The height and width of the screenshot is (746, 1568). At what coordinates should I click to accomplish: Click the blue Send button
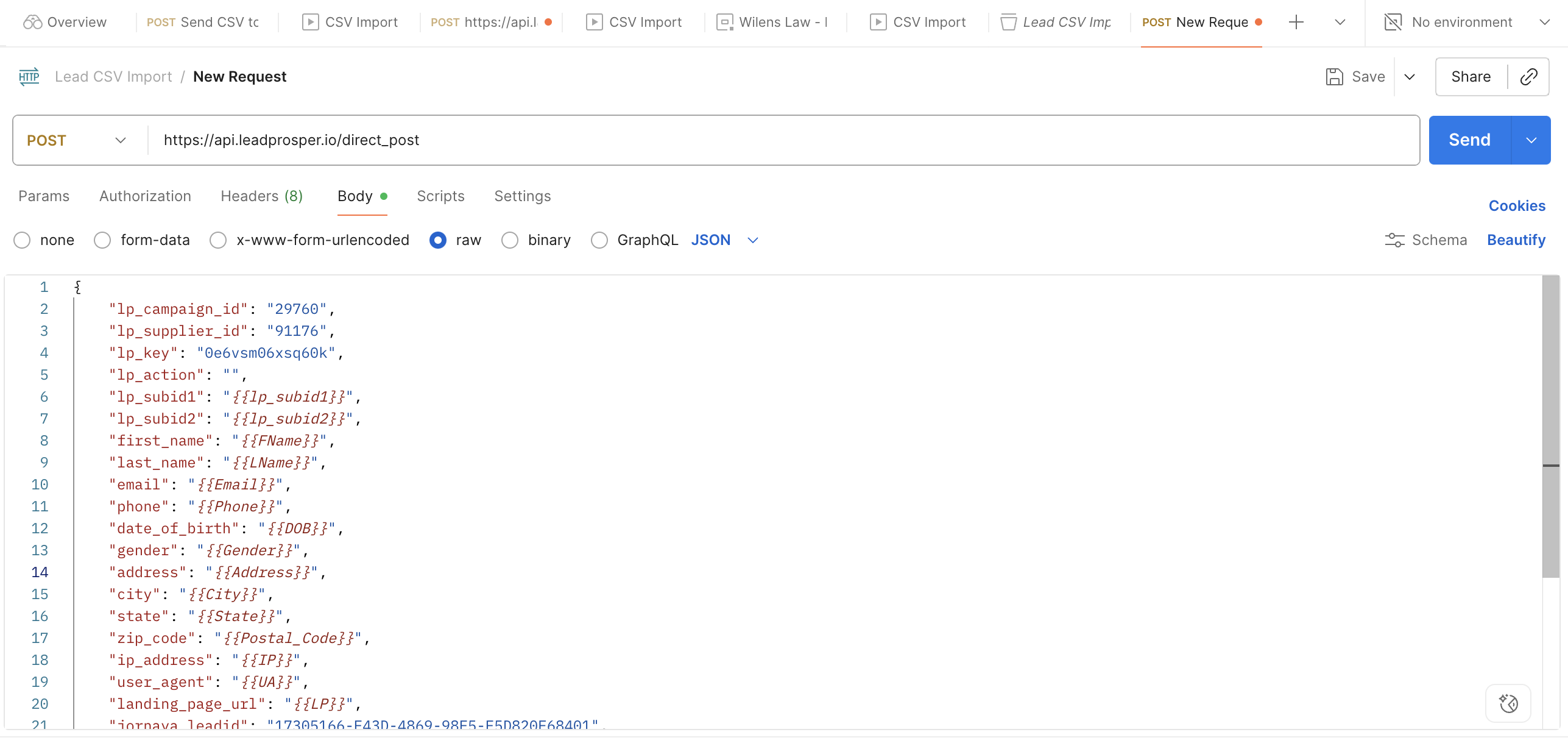(x=1469, y=140)
